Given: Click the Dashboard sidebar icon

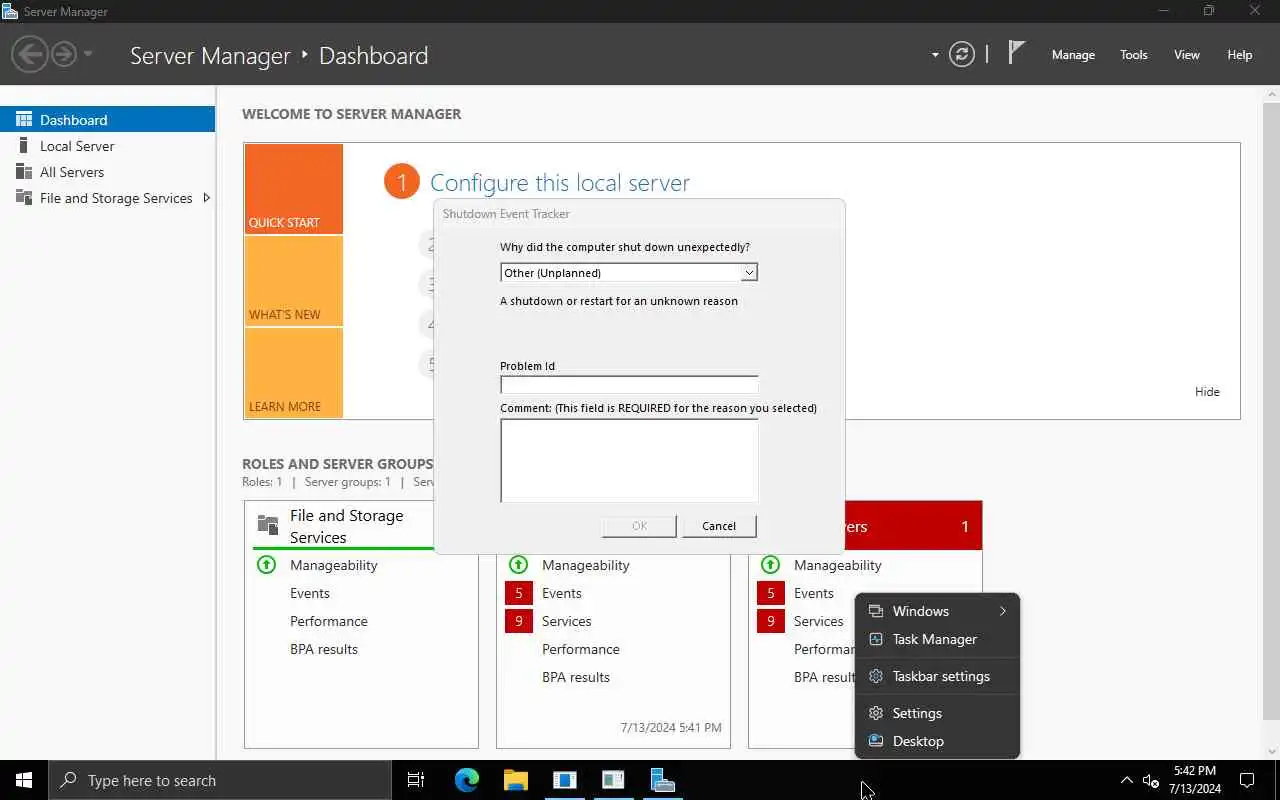Looking at the screenshot, I should click(x=24, y=119).
